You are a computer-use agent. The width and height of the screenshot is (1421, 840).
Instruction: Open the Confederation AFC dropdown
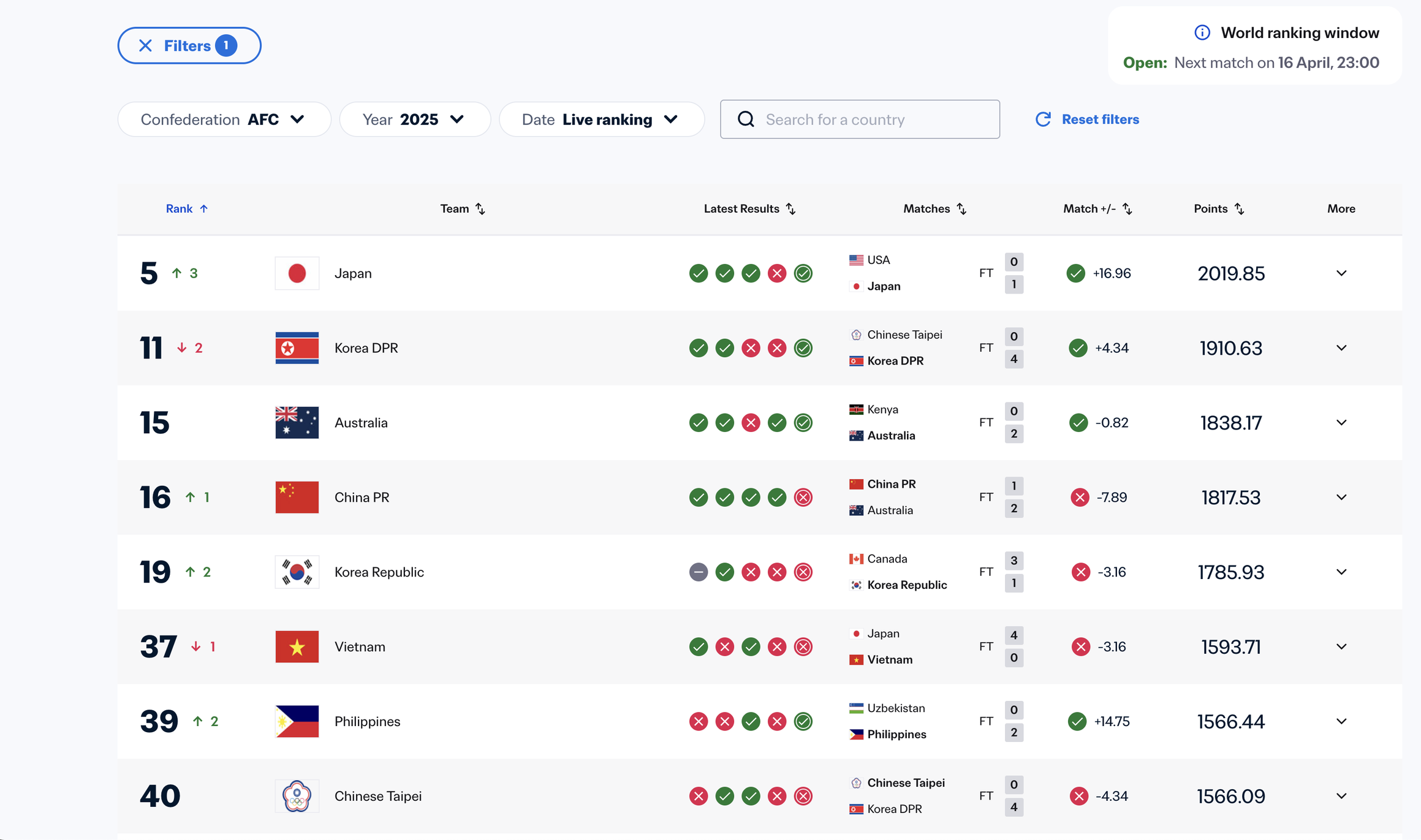pyautogui.click(x=224, y=119)
